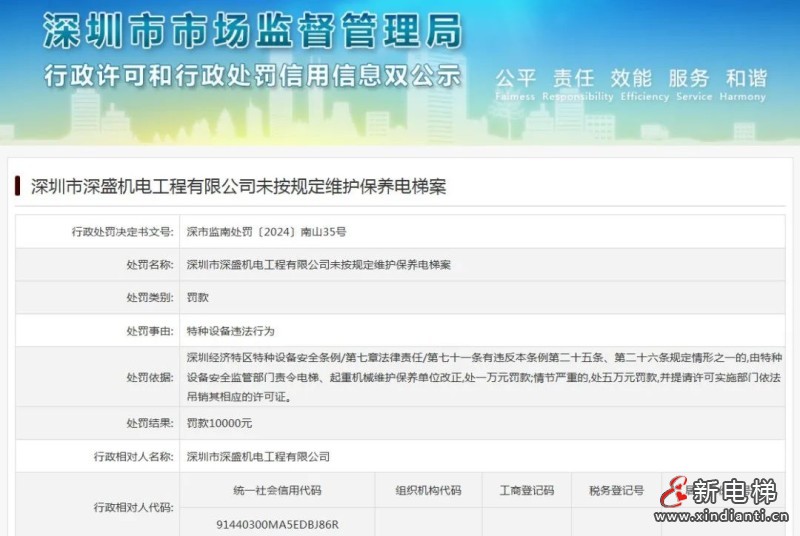Click the 处罚类别 value 罚款

(197, 298)
